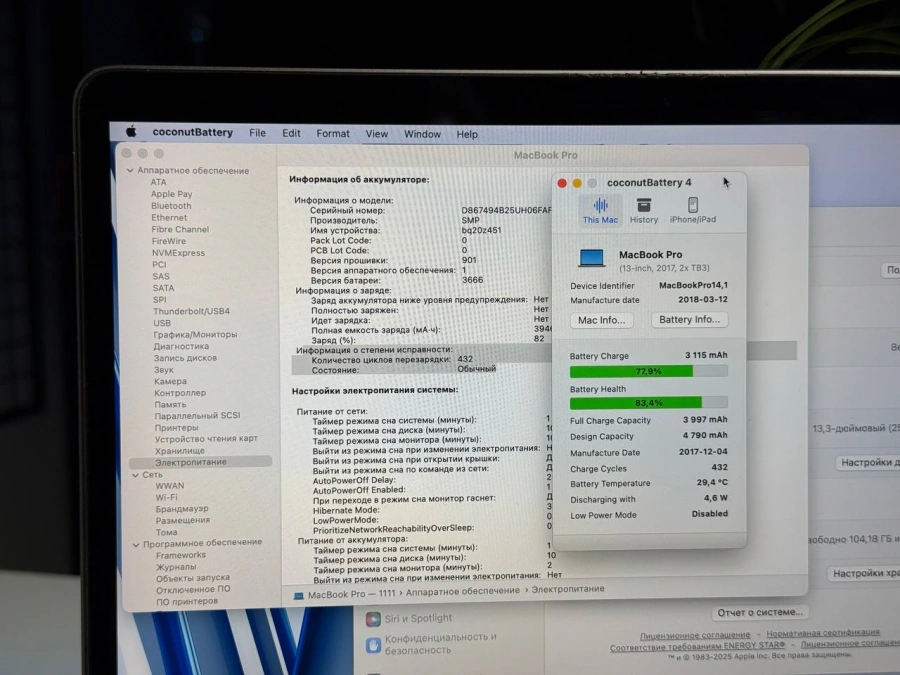Viewport: 900px width, 675px height.
Task: Select USB in the sidebar
Action: (x=162, y=323)
